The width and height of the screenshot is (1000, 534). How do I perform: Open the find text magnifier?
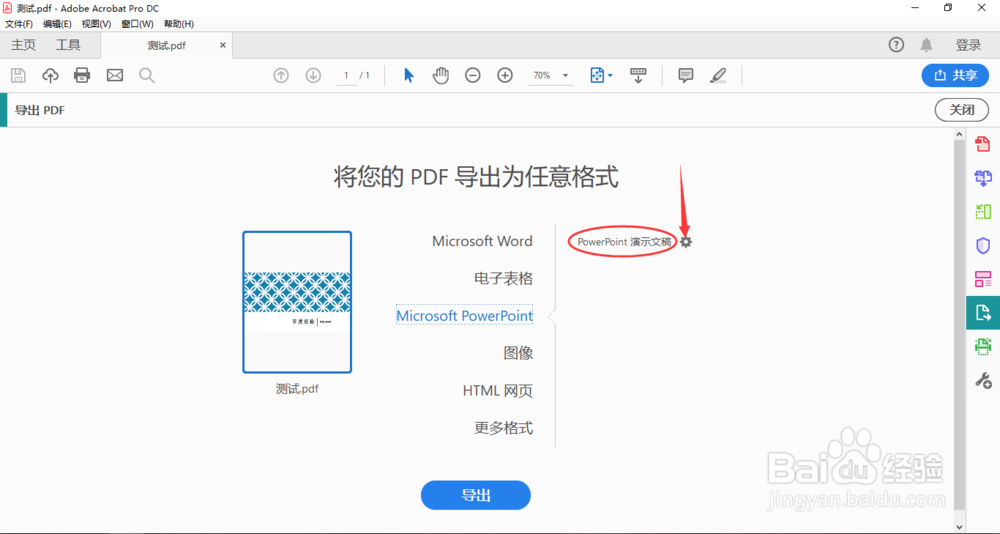[x=147, y=75]
